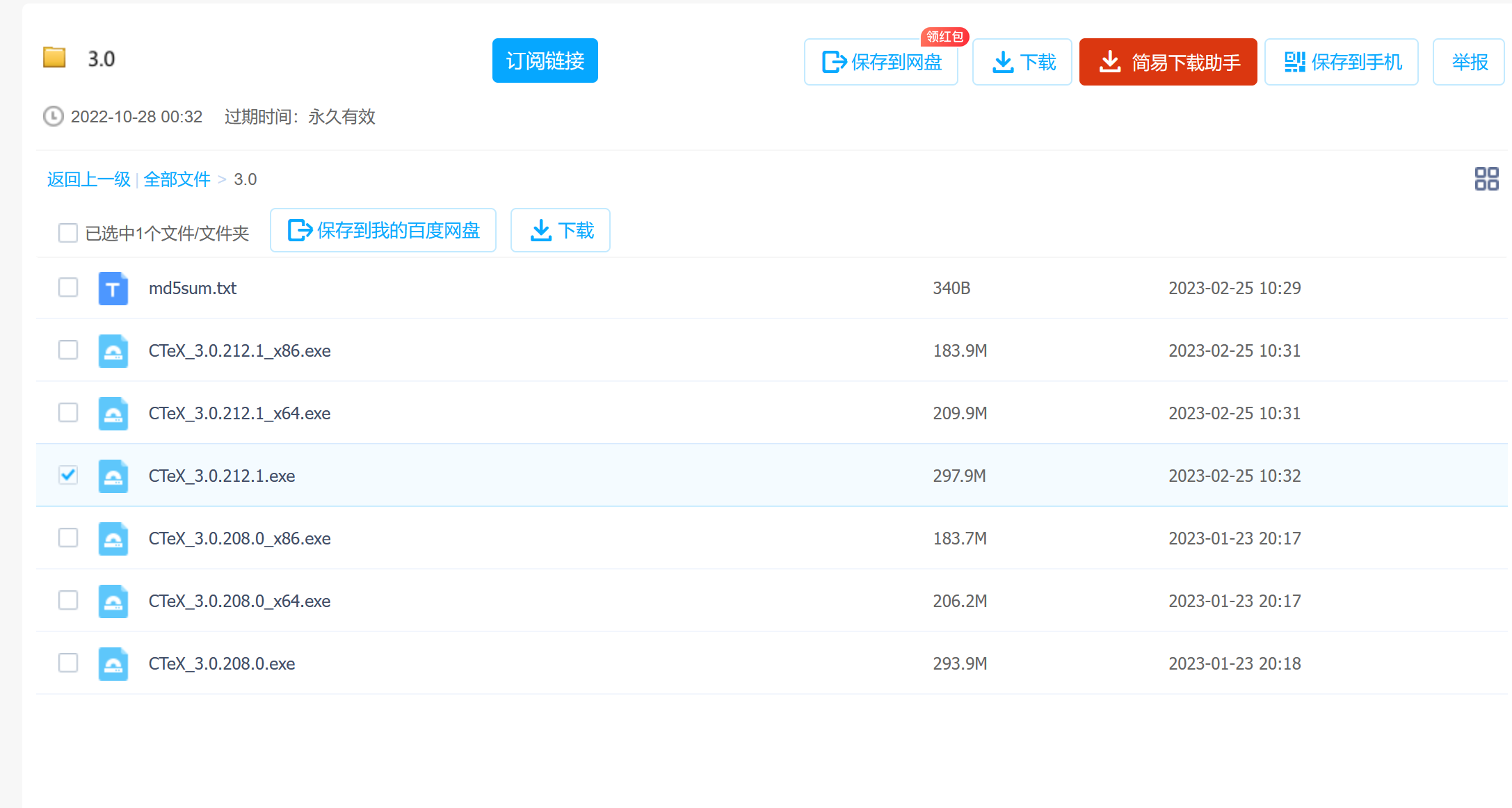Image resolution: width=1512 pixels, height=808 pixels.
Task: Switch to grid view icon
Action: pos(1486,179)
